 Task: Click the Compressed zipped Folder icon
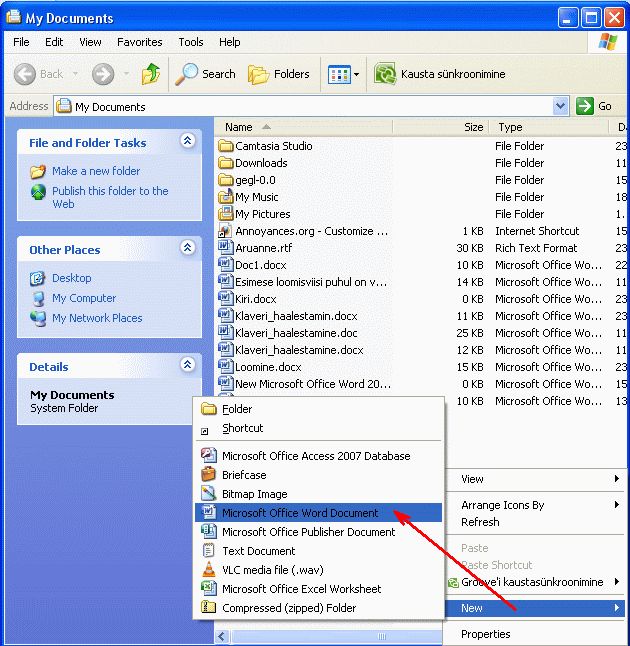pyautogui.click(x=208, y=607)
